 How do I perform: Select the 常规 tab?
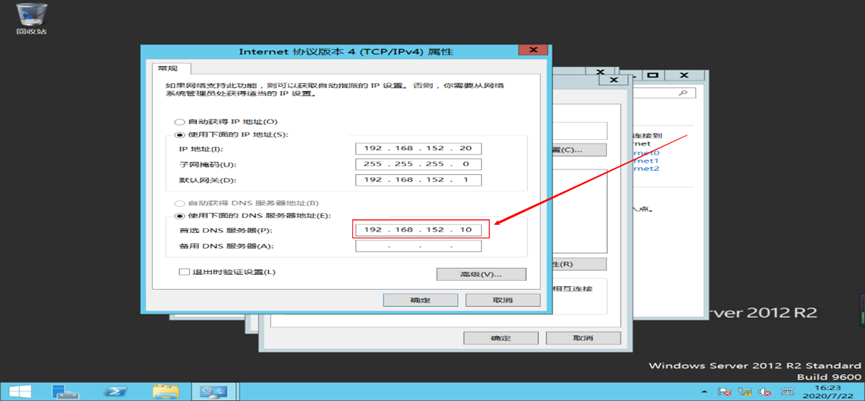[x=168, y=68]
